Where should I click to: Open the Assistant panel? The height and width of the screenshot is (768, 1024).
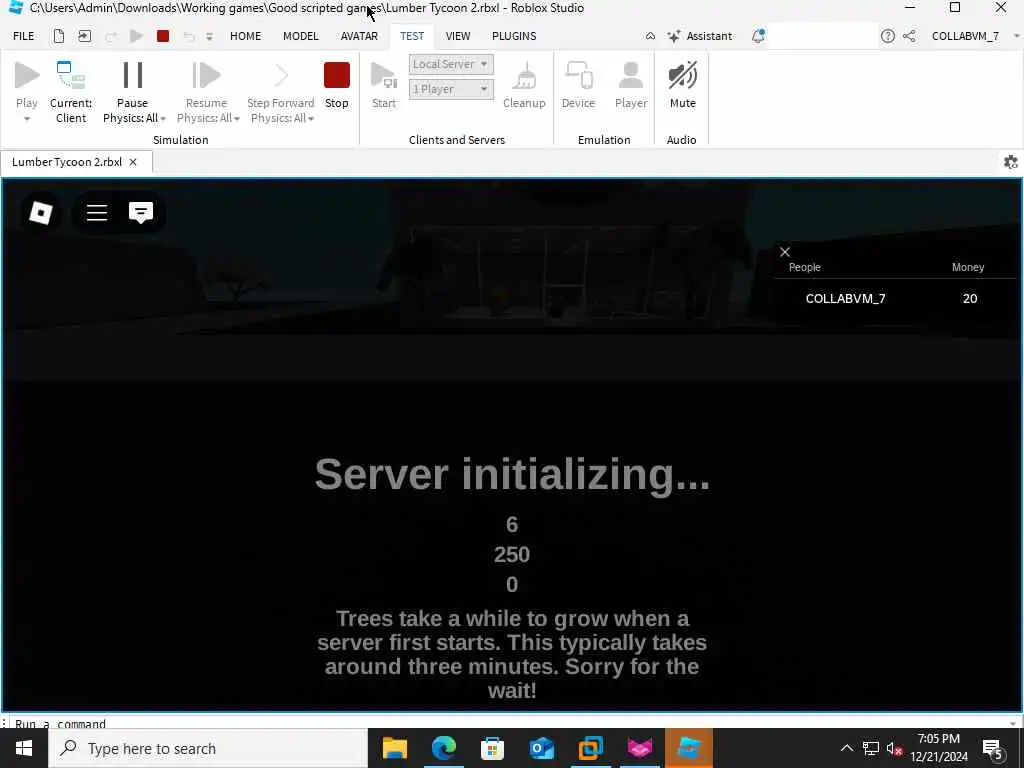700,36
